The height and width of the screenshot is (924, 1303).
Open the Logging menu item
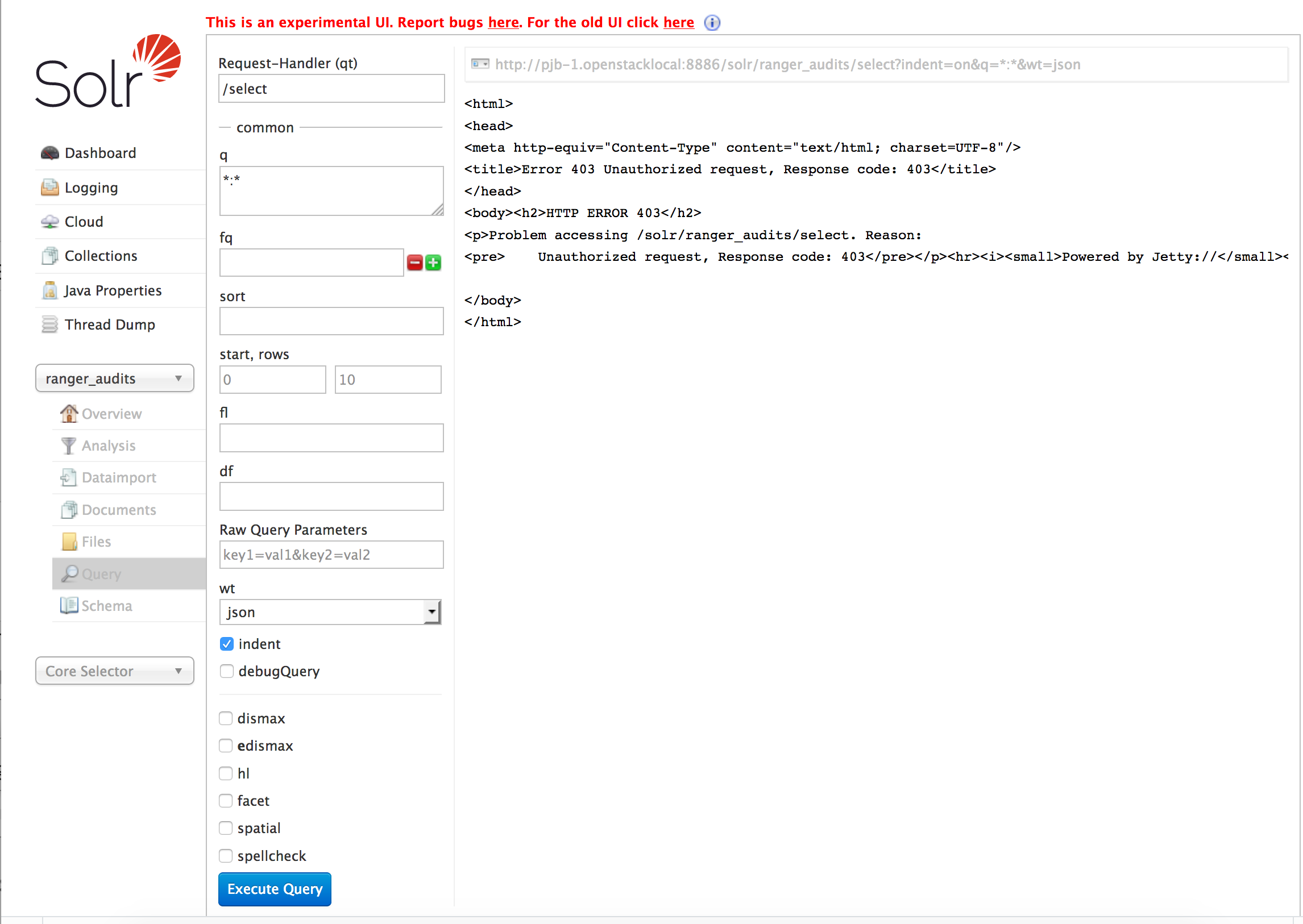point(91,188)
